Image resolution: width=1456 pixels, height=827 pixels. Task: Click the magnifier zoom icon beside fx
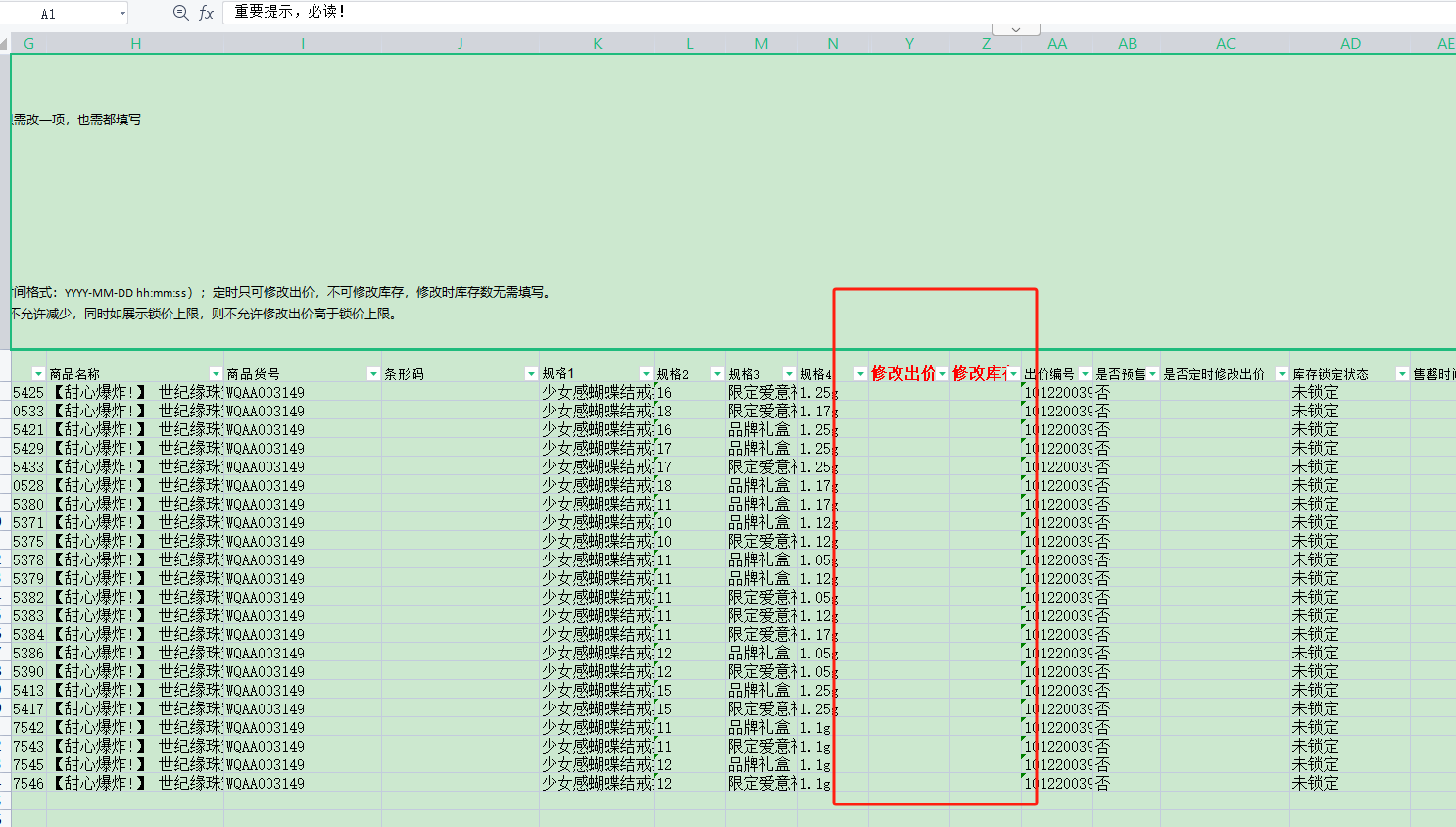point(180,13)
